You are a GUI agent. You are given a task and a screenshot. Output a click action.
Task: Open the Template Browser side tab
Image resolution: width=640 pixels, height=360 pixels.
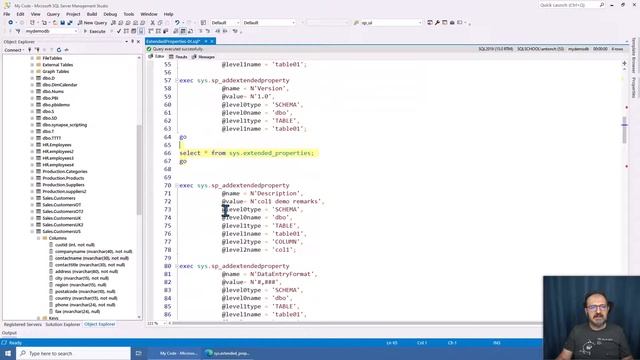634,55
